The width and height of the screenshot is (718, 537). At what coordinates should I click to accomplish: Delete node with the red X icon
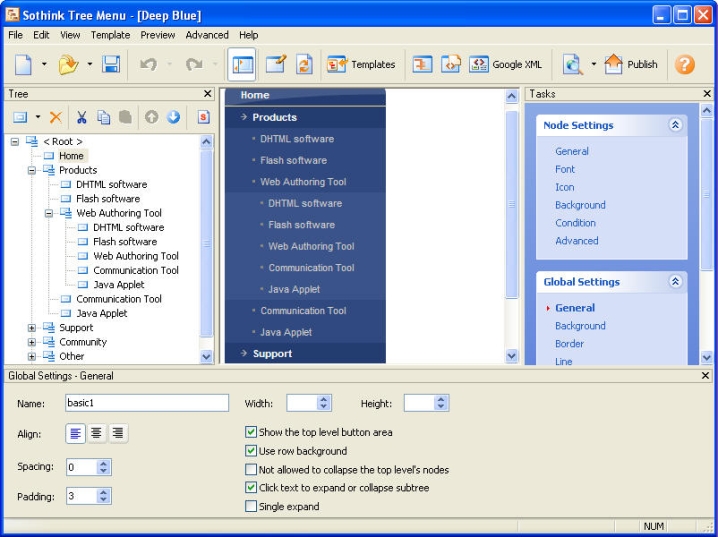click(56, 117)
